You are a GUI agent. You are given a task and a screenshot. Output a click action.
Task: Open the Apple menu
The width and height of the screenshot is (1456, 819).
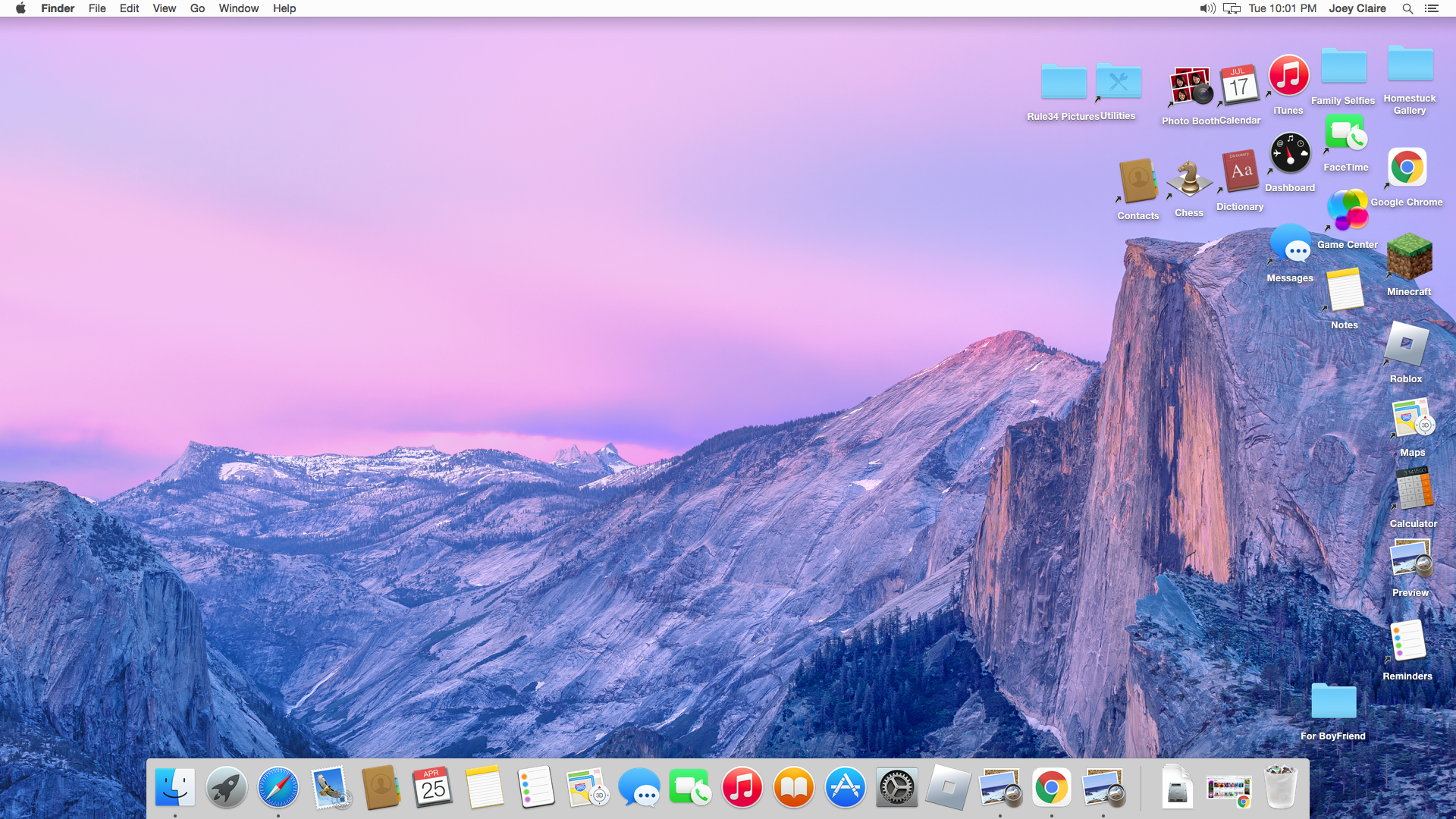tap(20, 8)
